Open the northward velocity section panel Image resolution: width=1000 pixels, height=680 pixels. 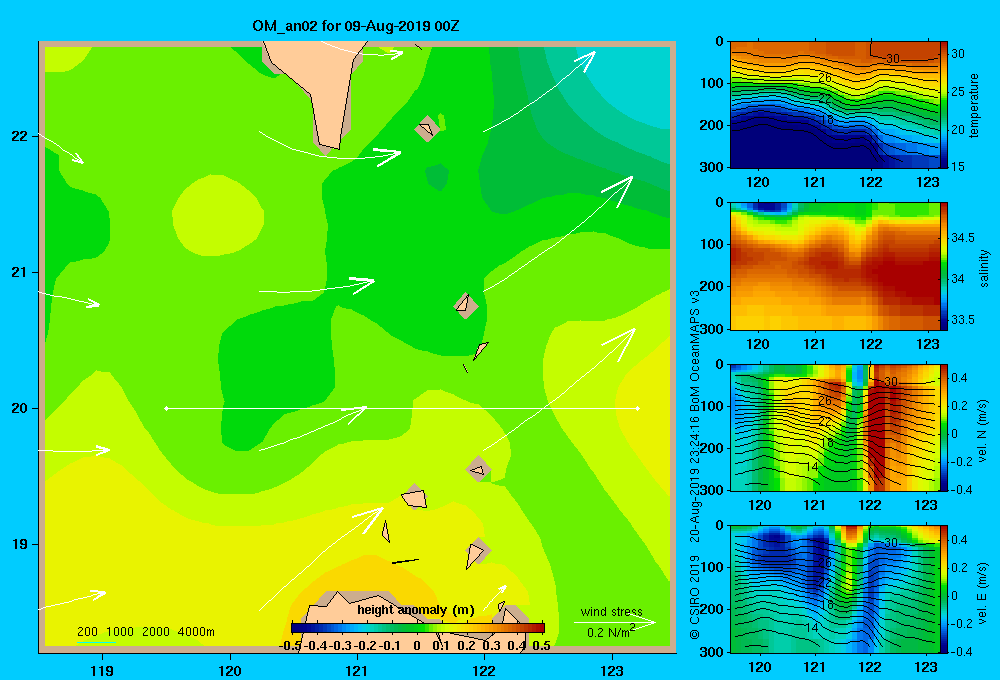pyautogui.click(x=834, y=427)
